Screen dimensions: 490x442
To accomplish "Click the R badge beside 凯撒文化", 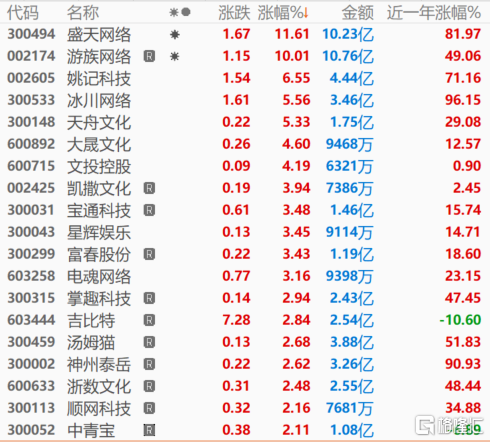I will coord(149,188).
